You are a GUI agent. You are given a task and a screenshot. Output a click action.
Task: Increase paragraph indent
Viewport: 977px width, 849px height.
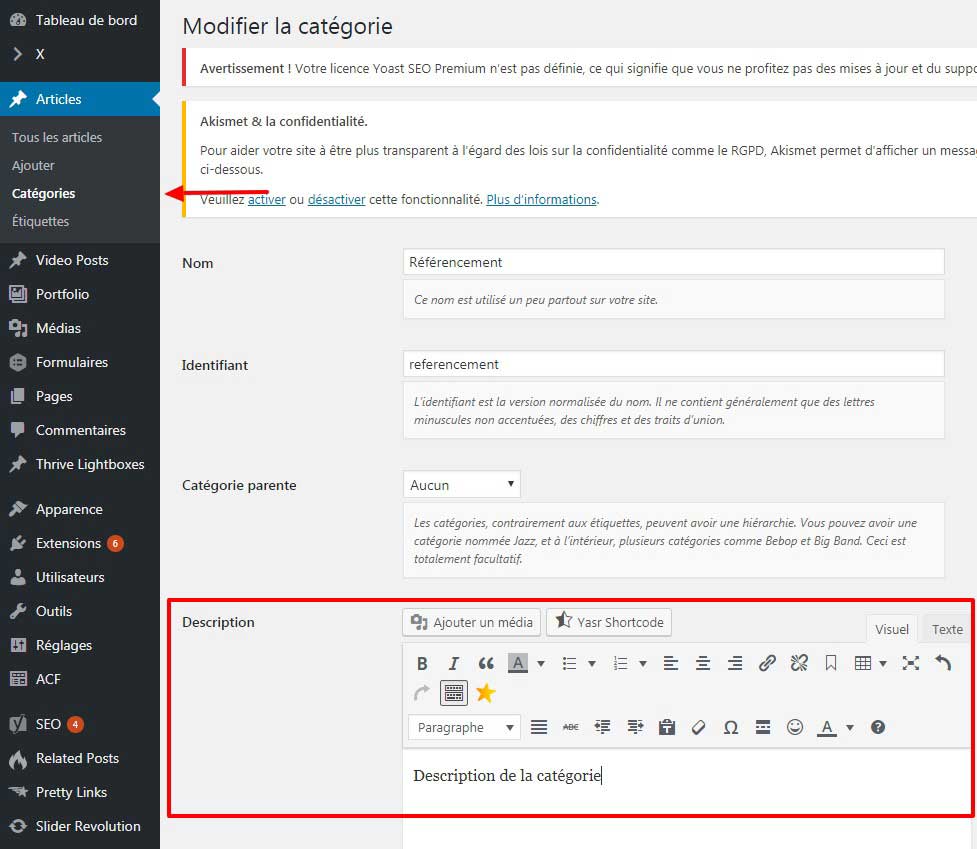coord(635,727)
